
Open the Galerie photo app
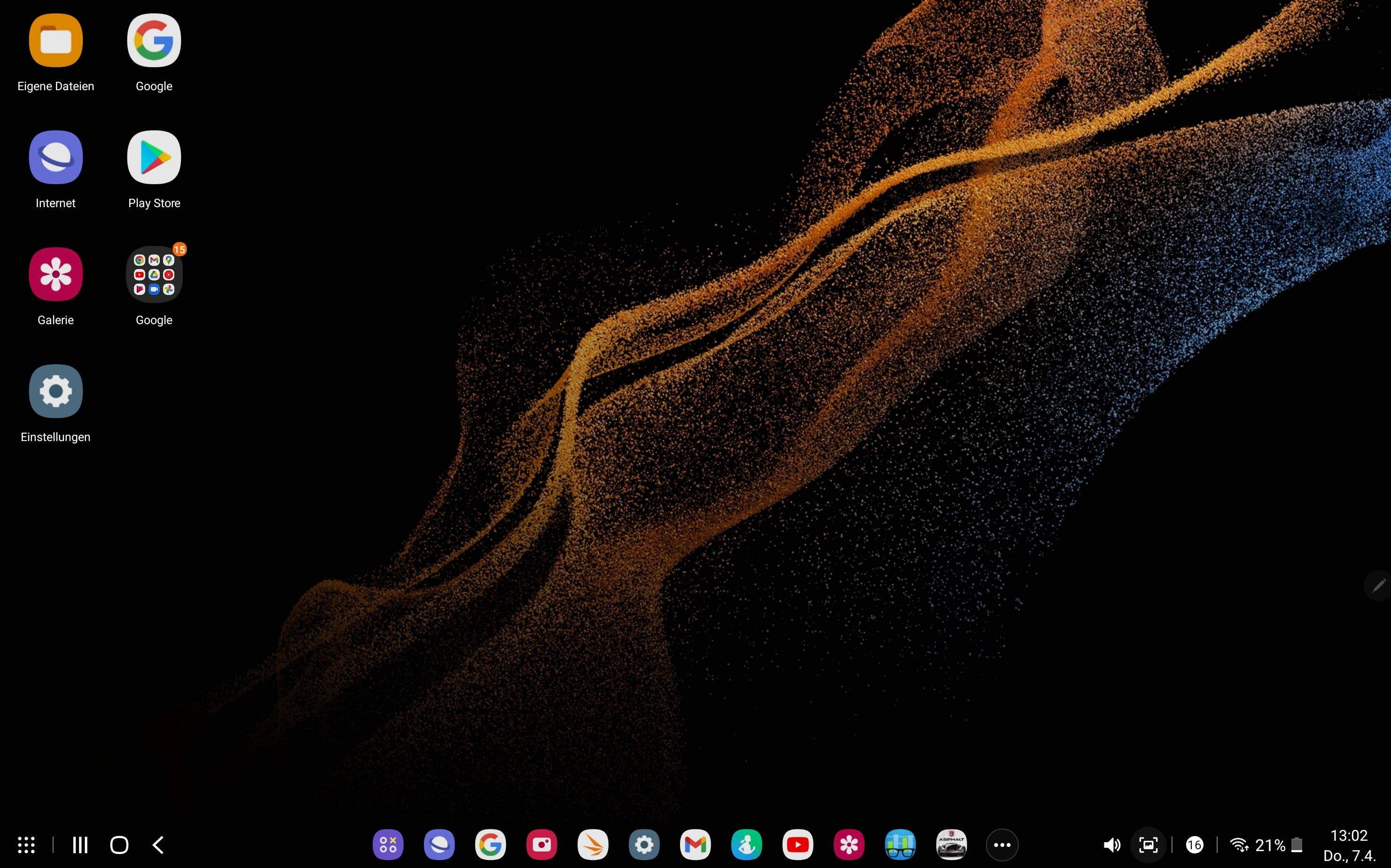[x=55, y=274]
